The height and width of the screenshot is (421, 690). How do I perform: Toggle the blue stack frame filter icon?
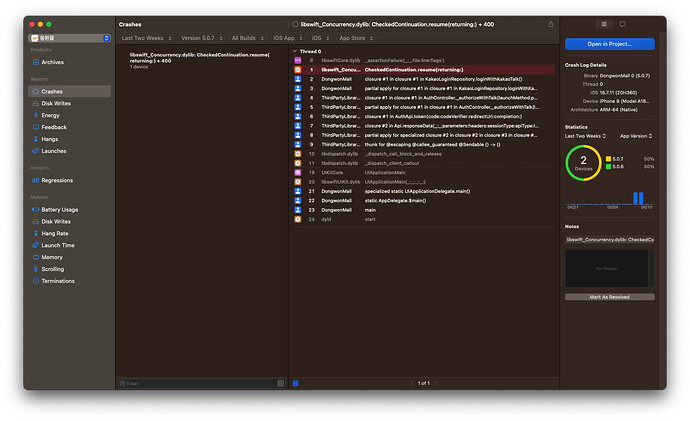(x=295, y=384)
